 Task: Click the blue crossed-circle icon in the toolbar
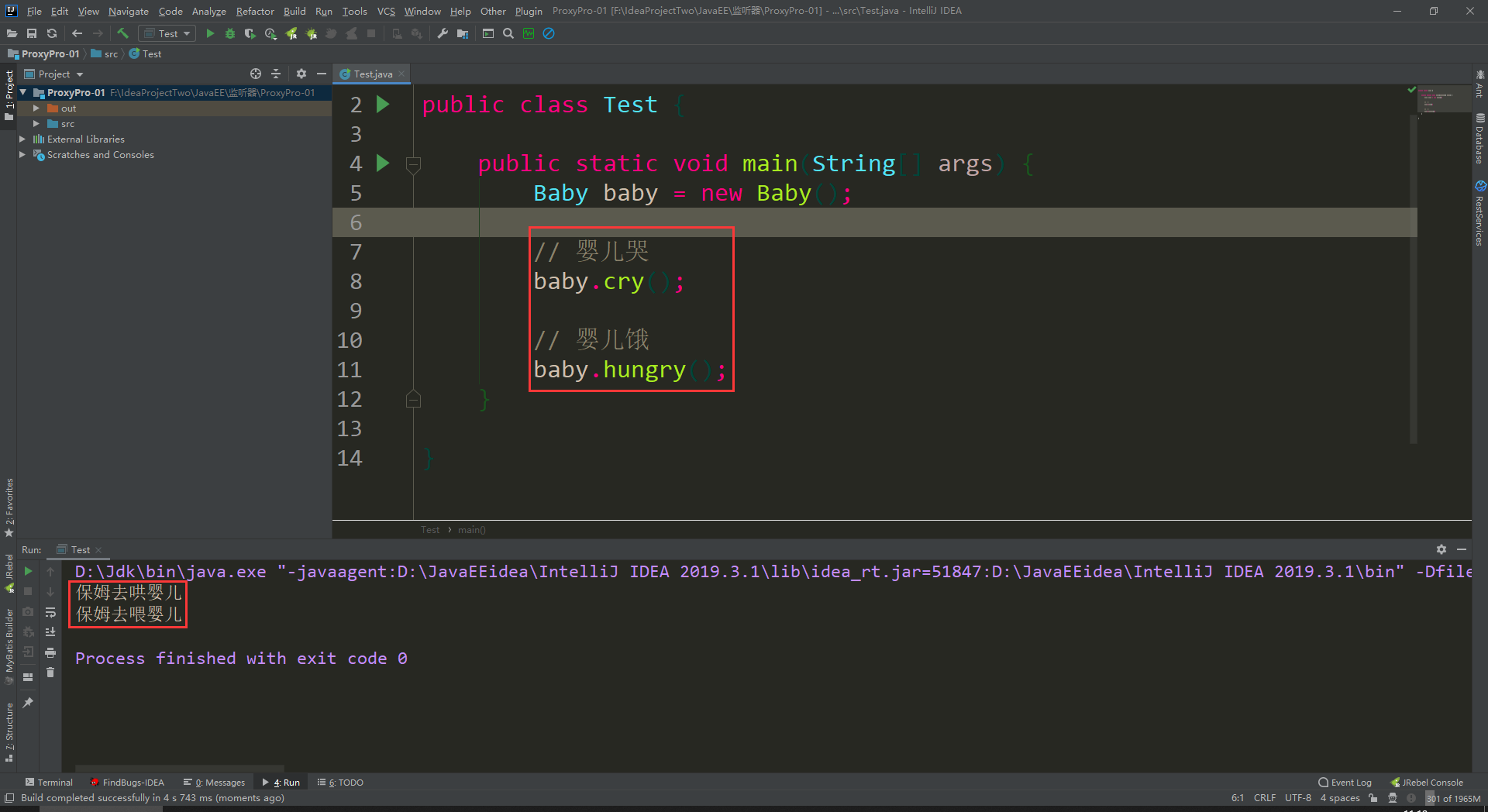point(549,33)
